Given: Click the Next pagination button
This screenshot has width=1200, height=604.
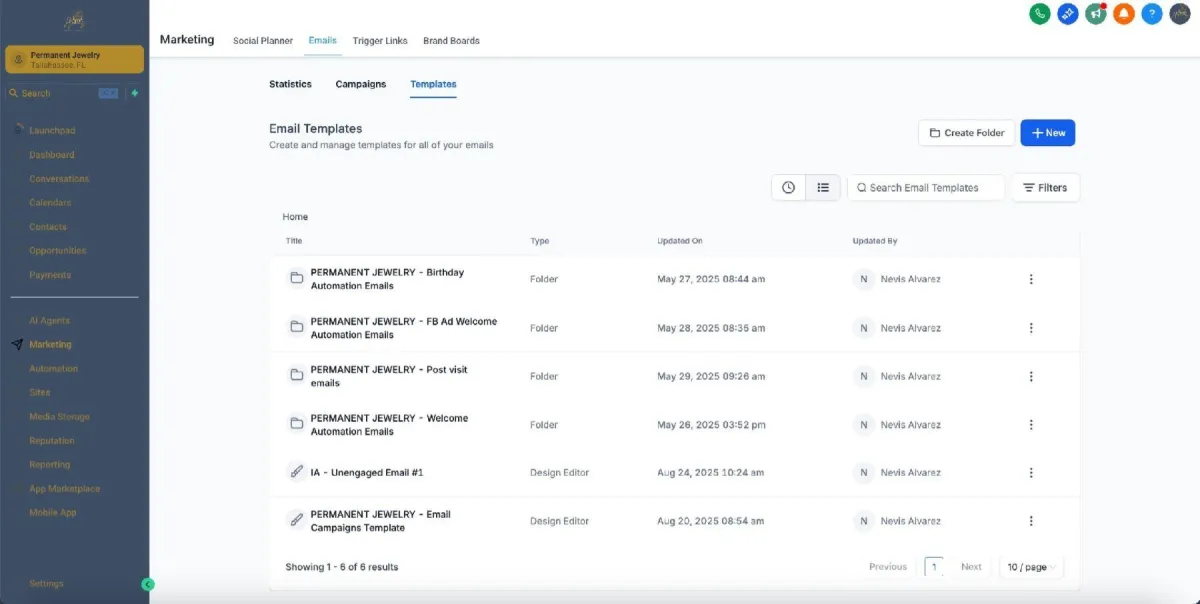Looking at the screenshot, I should click(x=971, y=567).
